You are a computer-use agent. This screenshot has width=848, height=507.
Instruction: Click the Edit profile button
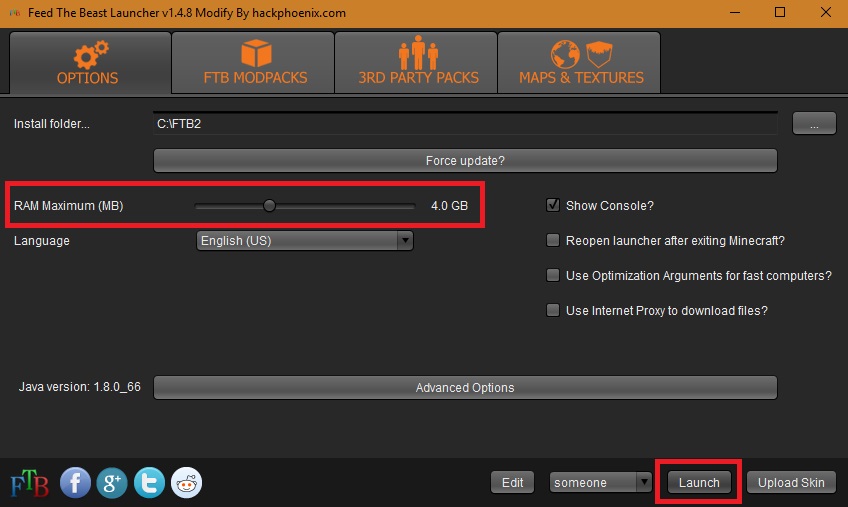coord(512,482)
